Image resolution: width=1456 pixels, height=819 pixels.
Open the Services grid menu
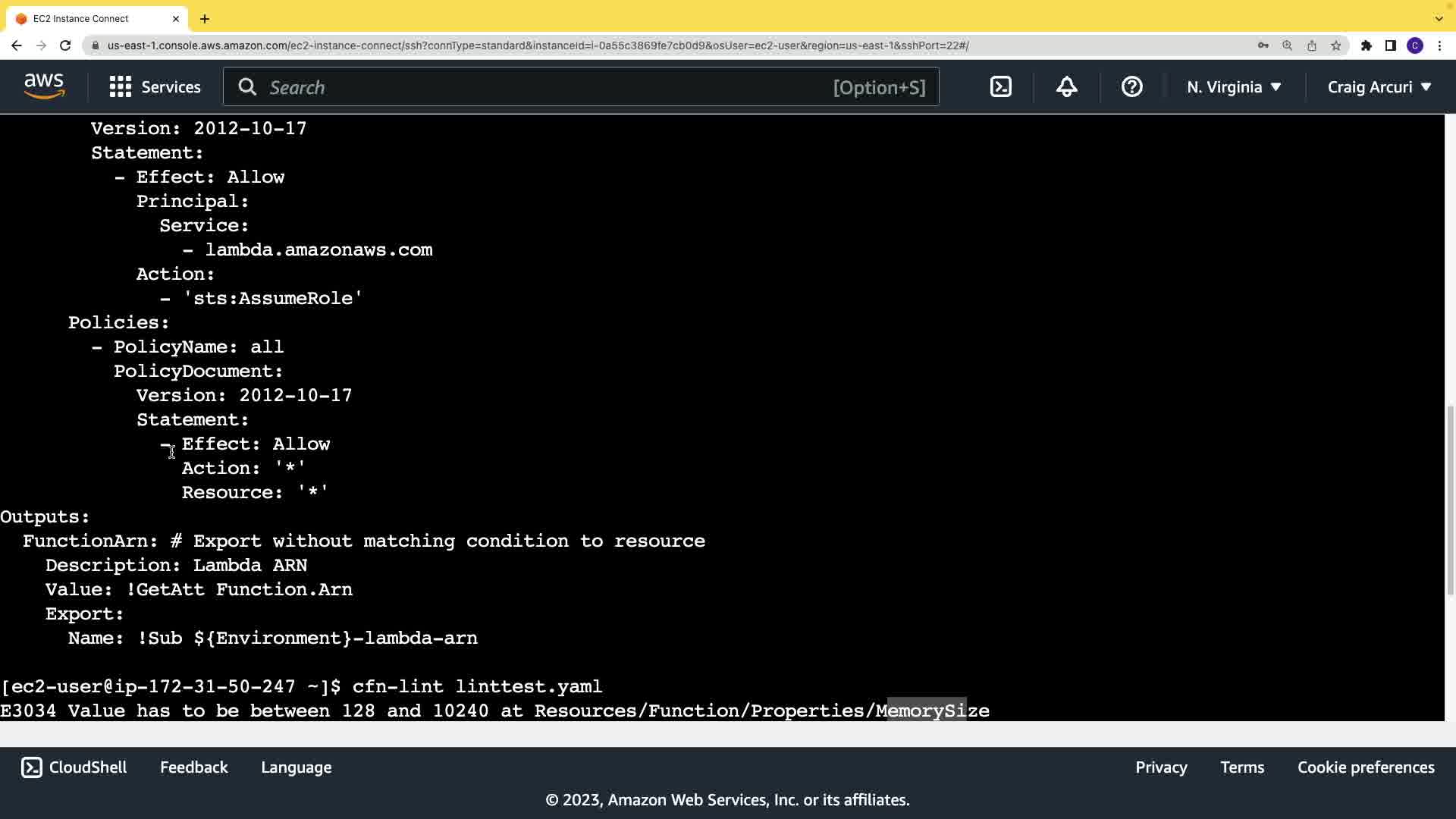coord(155,86)
